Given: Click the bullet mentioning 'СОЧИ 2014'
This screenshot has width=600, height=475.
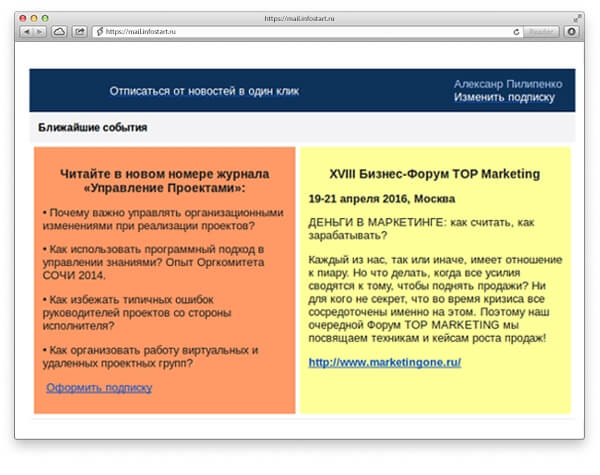Looking at the screenshot, I should click(x=153, y=262).
